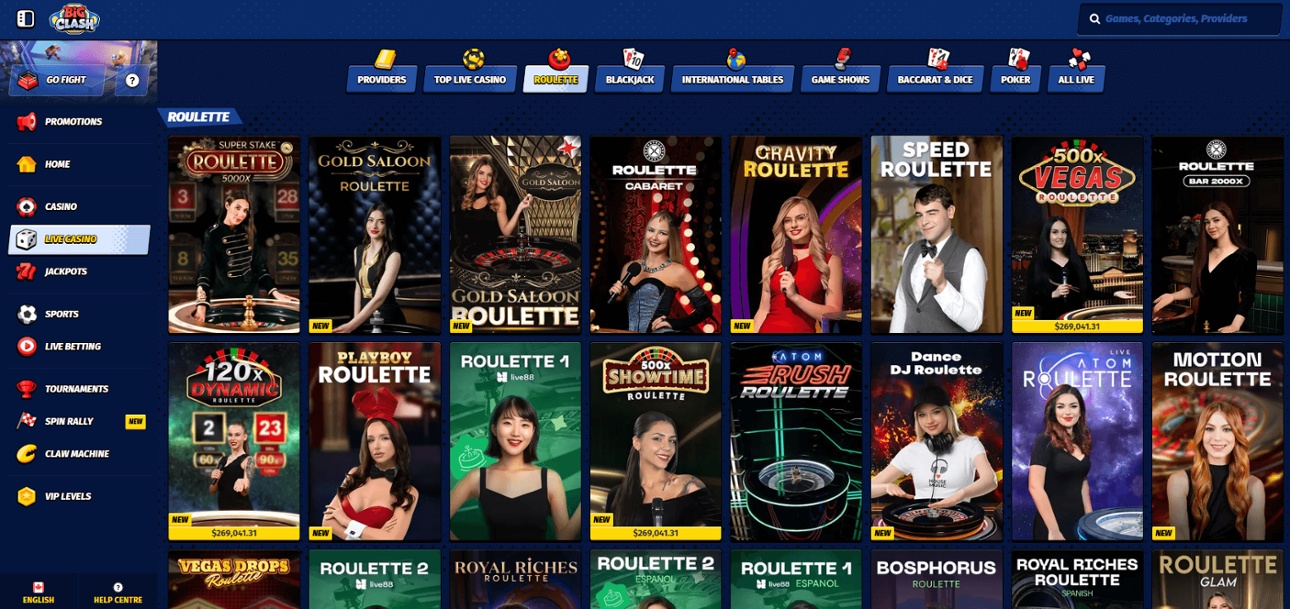Open the Help Centre

tap(117, 592)
